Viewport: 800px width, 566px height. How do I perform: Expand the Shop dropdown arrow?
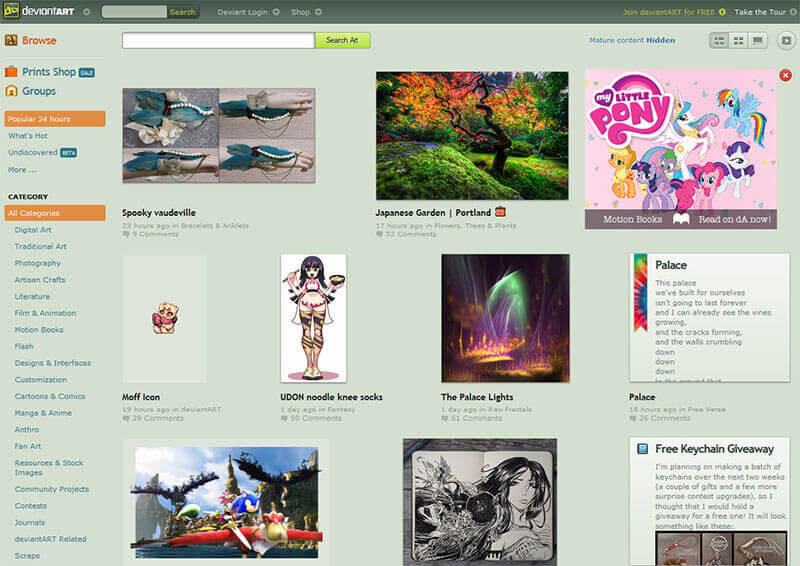point(318,12)
